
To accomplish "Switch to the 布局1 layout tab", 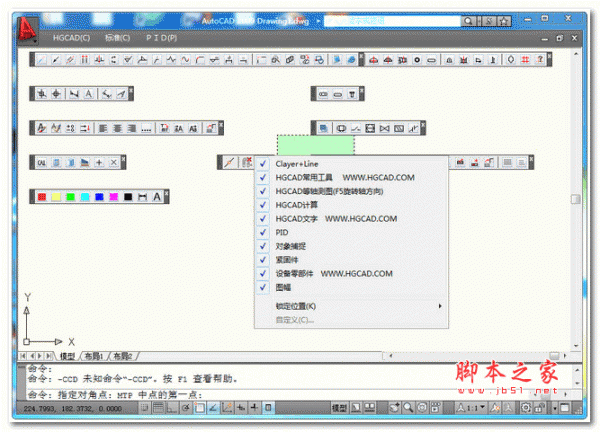I will [x=94, y=356].
